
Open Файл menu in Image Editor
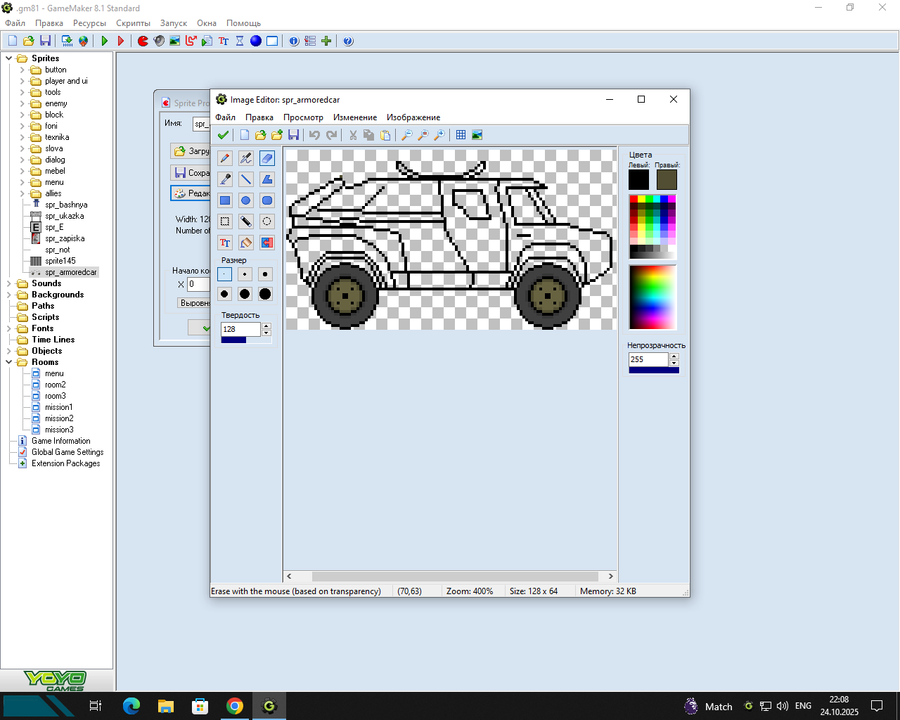tap(225, 117)
